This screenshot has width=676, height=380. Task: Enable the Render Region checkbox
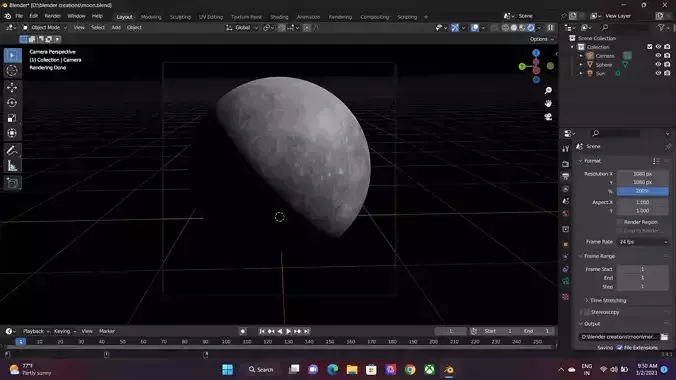tap(620, 222)
